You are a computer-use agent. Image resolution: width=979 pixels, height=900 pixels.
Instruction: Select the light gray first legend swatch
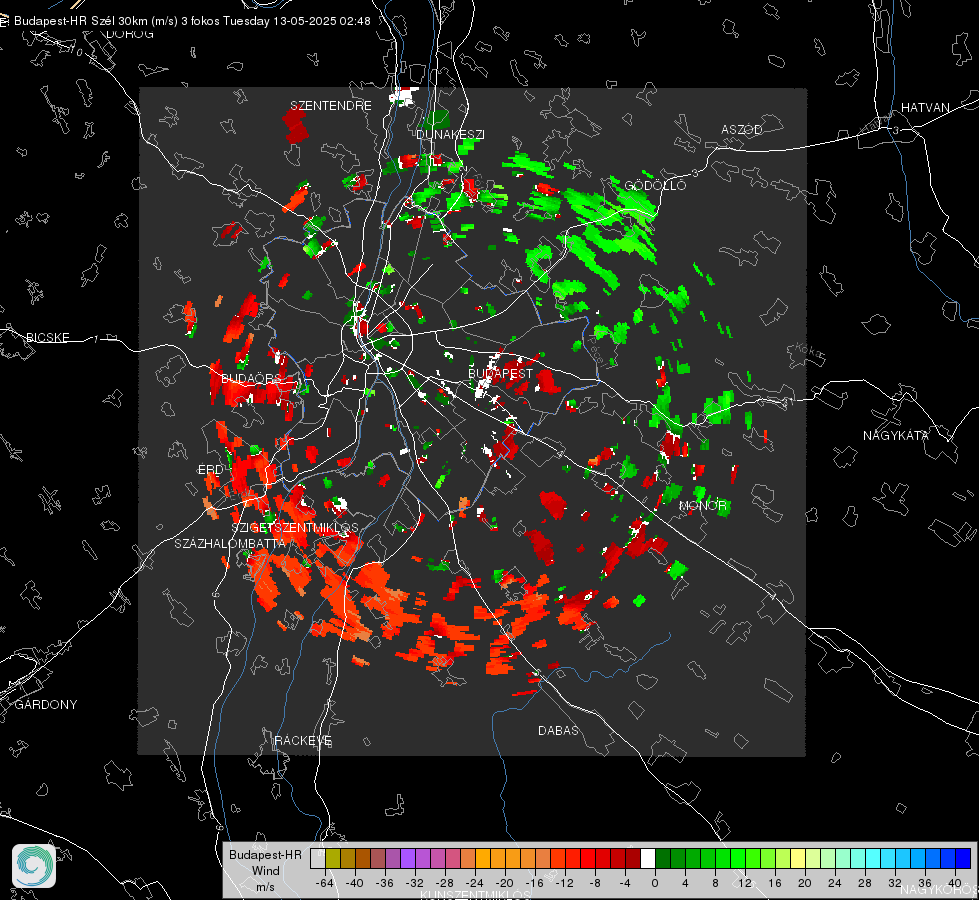click(x=318, y=859)
